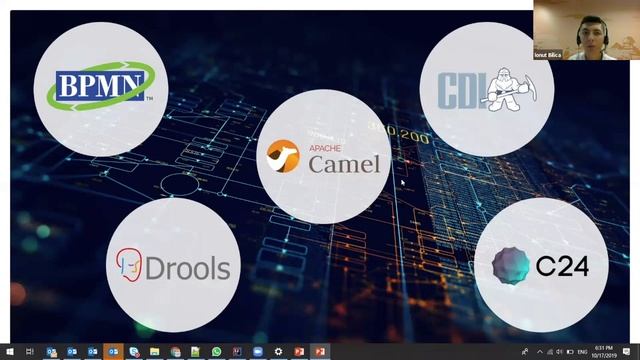Select the Ionut Bilica webcam thumbnail
This screenshot has width=640, height=360.
point(587,30)
